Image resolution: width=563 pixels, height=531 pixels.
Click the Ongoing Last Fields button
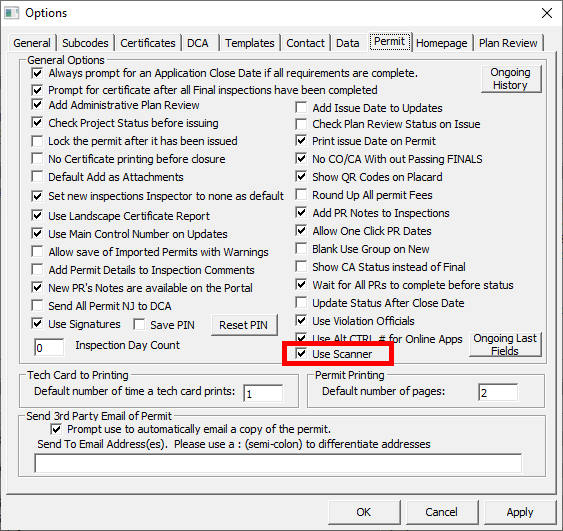point(505,344)
